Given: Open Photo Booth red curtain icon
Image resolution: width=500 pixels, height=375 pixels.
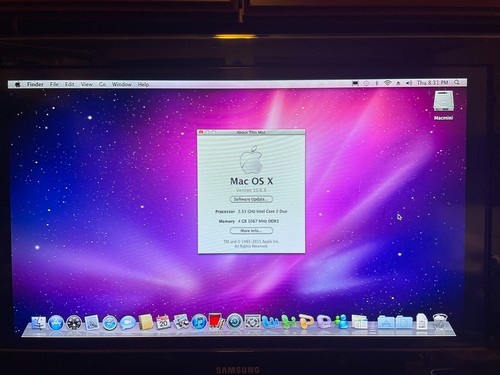Looking at the screenshot, I should coord(217,322).
